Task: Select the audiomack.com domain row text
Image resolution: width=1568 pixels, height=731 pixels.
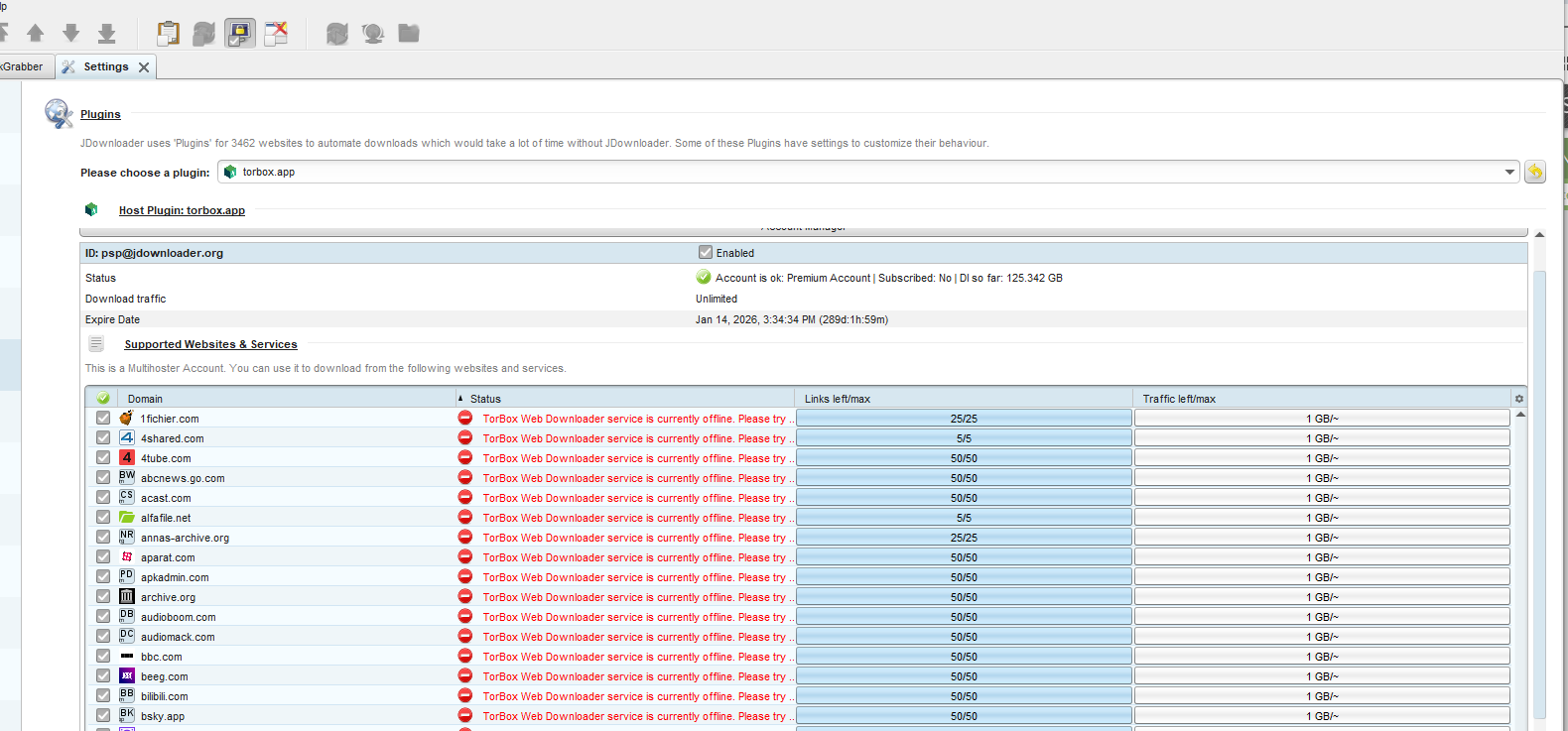Action: tap(178, 637)
